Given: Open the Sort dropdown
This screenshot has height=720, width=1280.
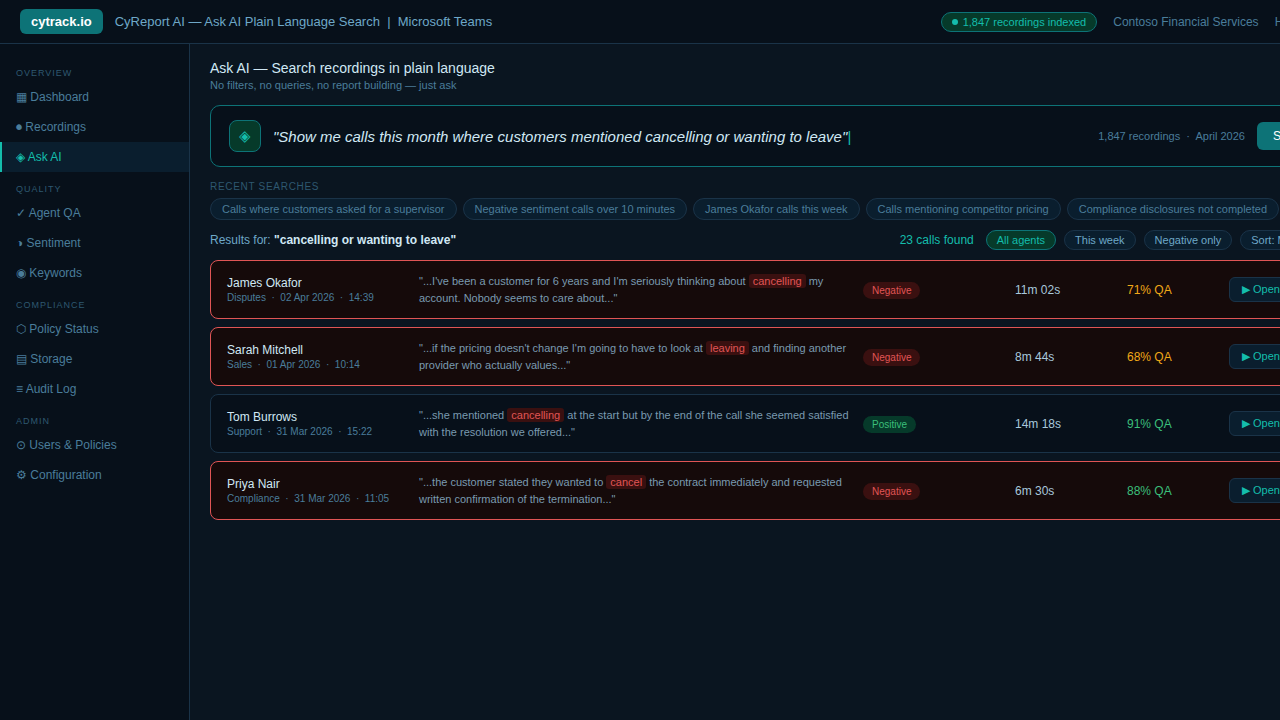Looking at the screenshot, I should click(x=1262, y=240).
